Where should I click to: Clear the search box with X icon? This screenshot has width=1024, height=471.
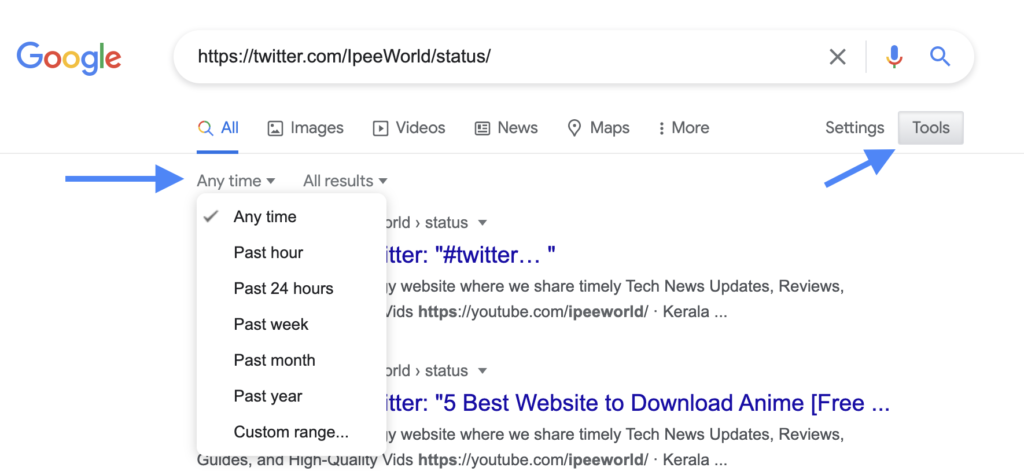[x=837, y=57]
